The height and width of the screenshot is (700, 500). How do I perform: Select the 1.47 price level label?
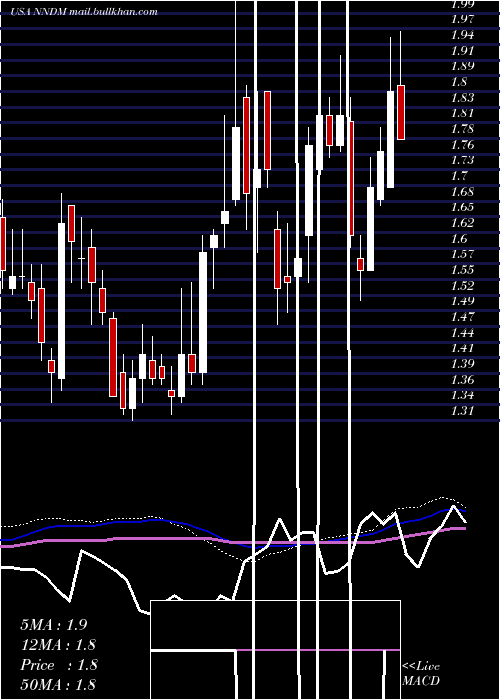click(462, 317)
